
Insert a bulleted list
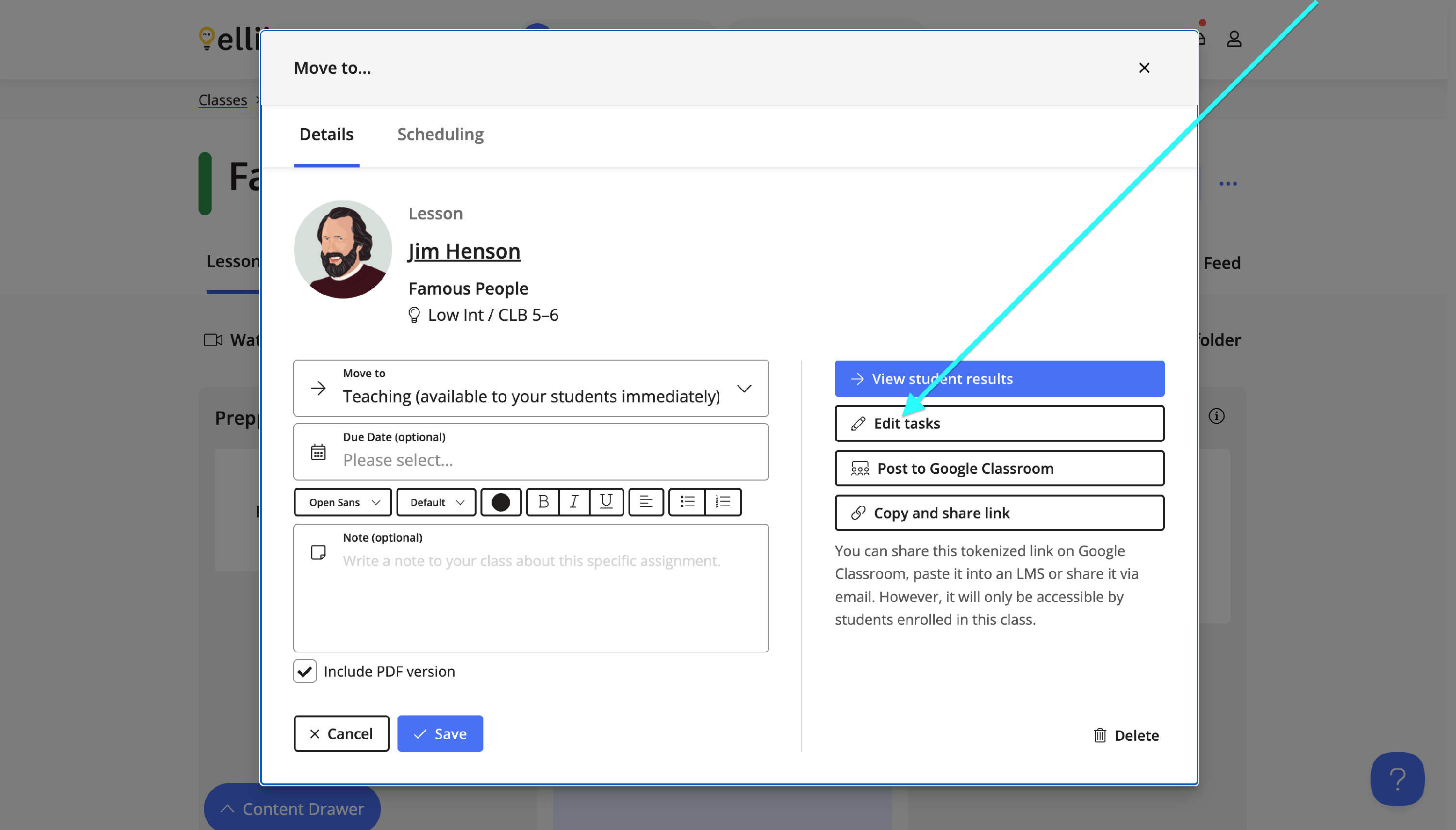[687, 502]
